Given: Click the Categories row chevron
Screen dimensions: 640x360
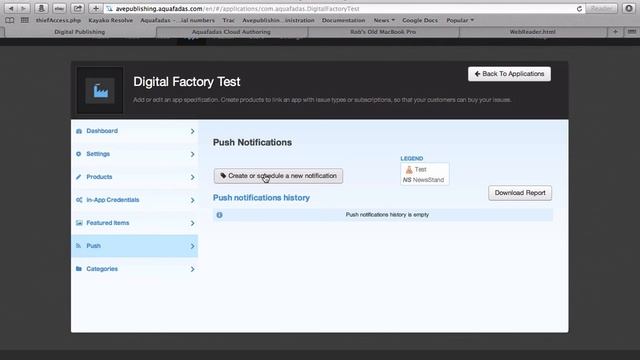Looking at the screenshot, I should click(x=192, y=269).
